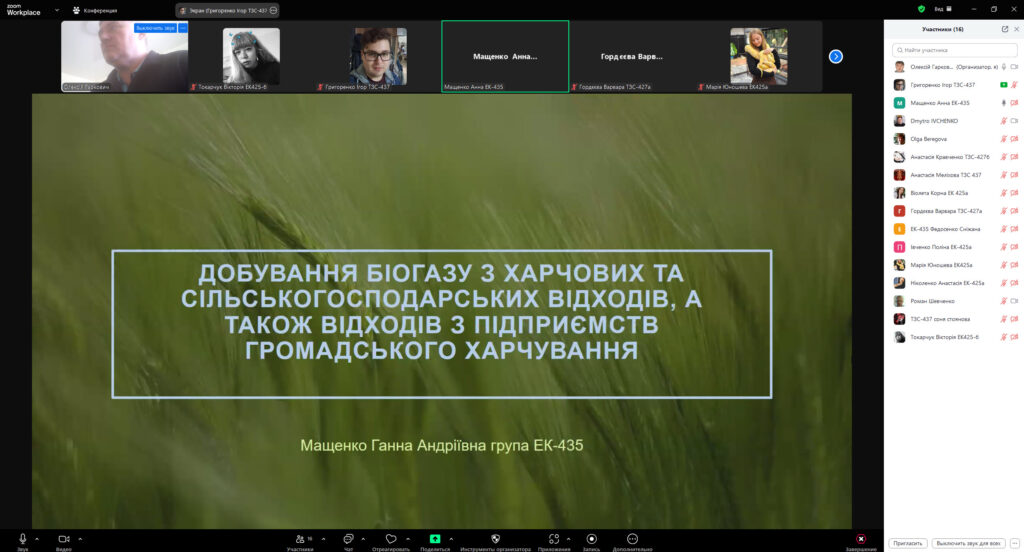Click the Найти участника search field

(954, 50)
